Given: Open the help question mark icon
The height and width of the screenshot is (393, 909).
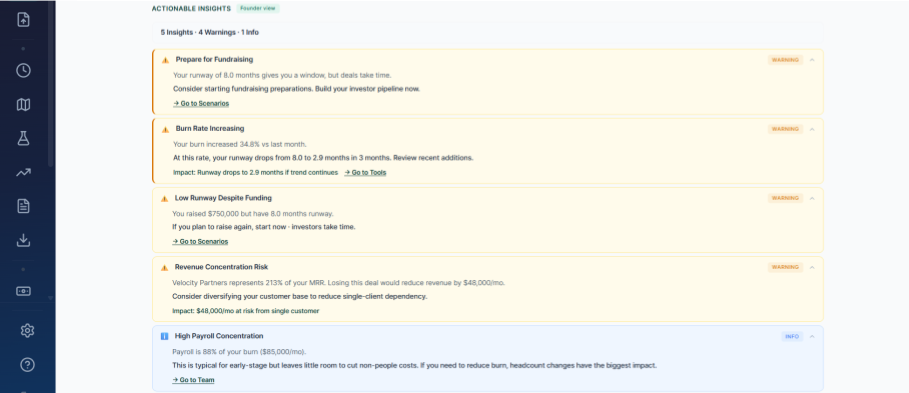Looking at the screenshot, I should coord(27,365).
